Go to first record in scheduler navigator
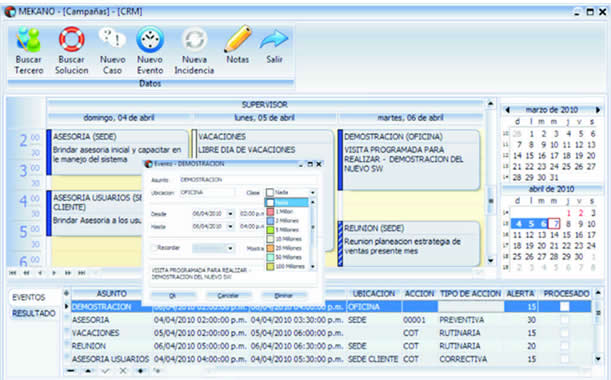The width and height of the screenshot is (611, 380). 12,273
